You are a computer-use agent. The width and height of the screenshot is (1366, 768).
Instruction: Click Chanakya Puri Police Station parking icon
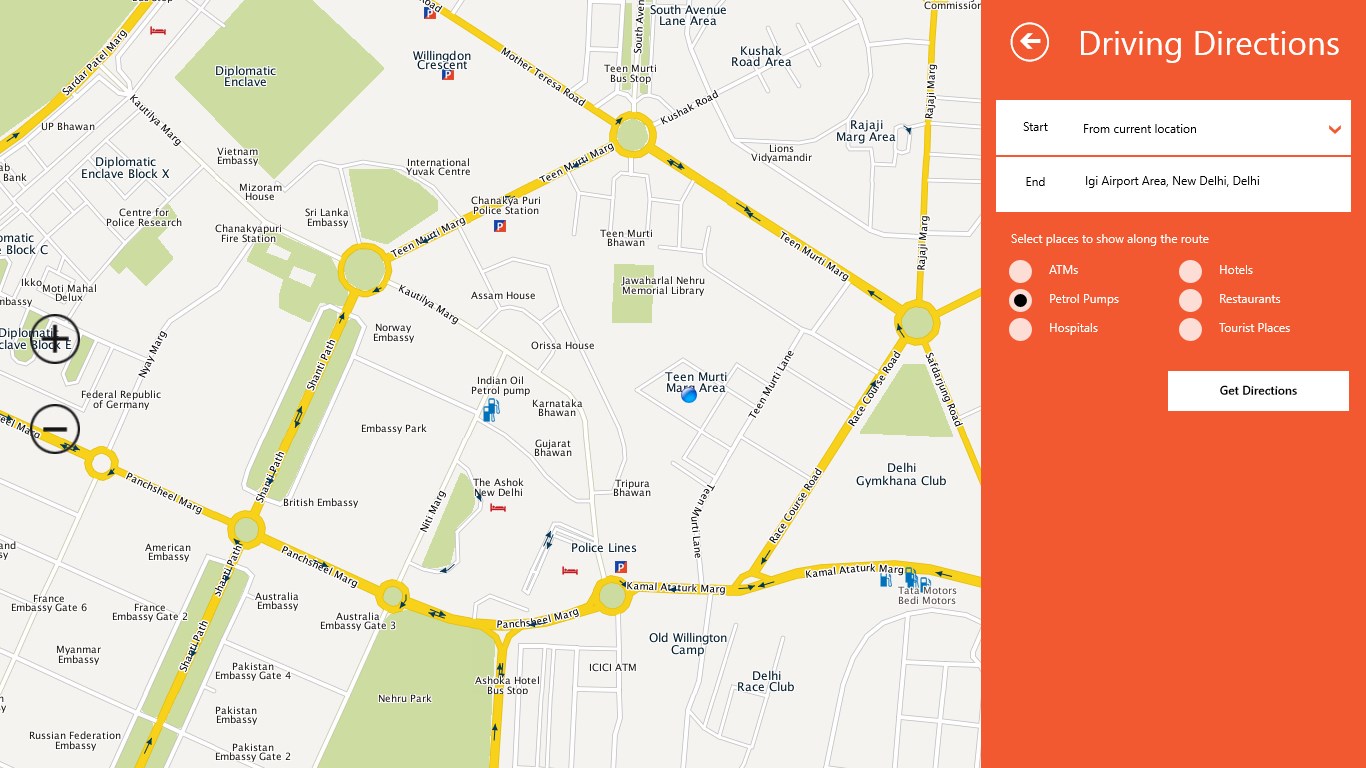click(x=500, y=226)
